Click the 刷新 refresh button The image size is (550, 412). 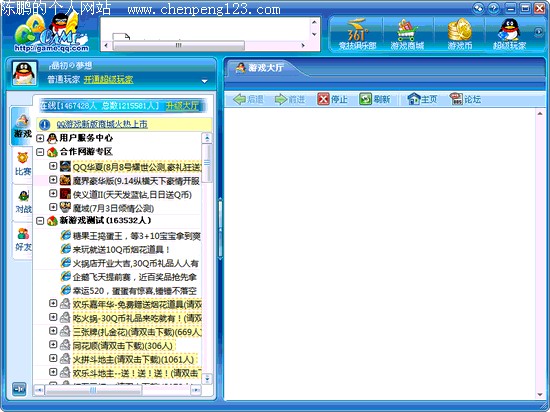[x=374, y=100]
